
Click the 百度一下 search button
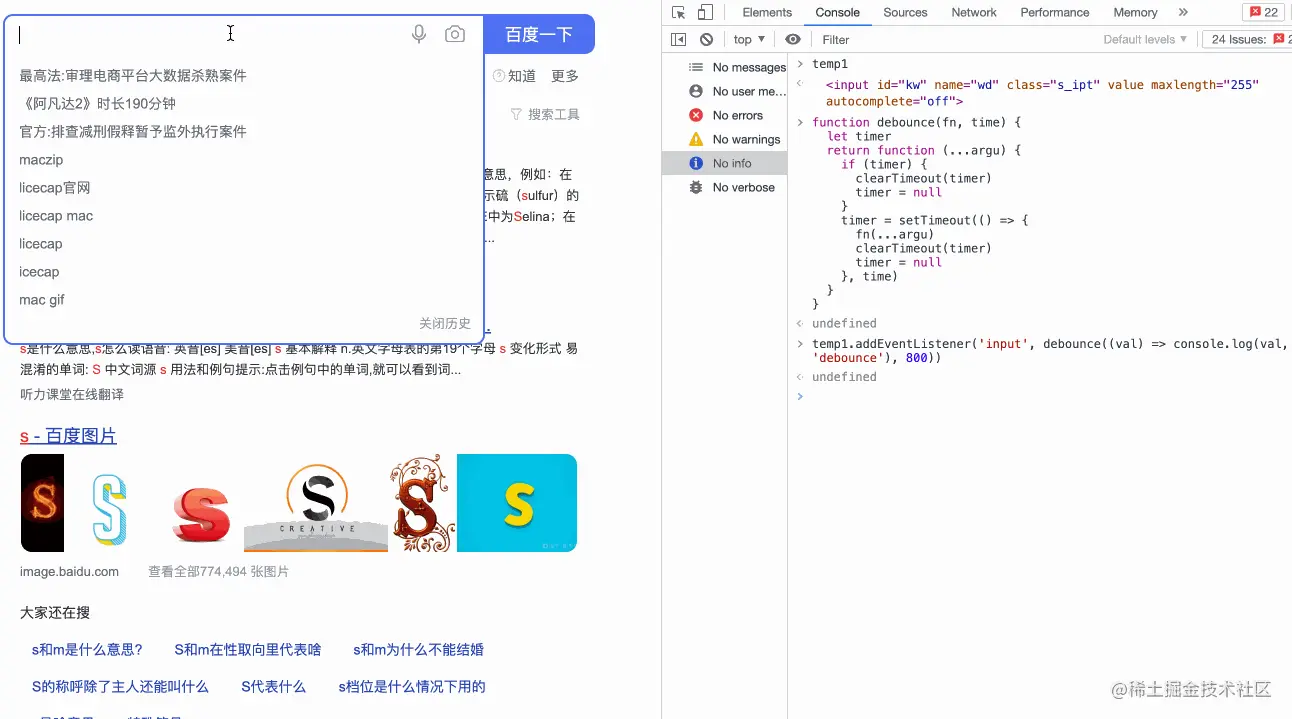[539, 34]
